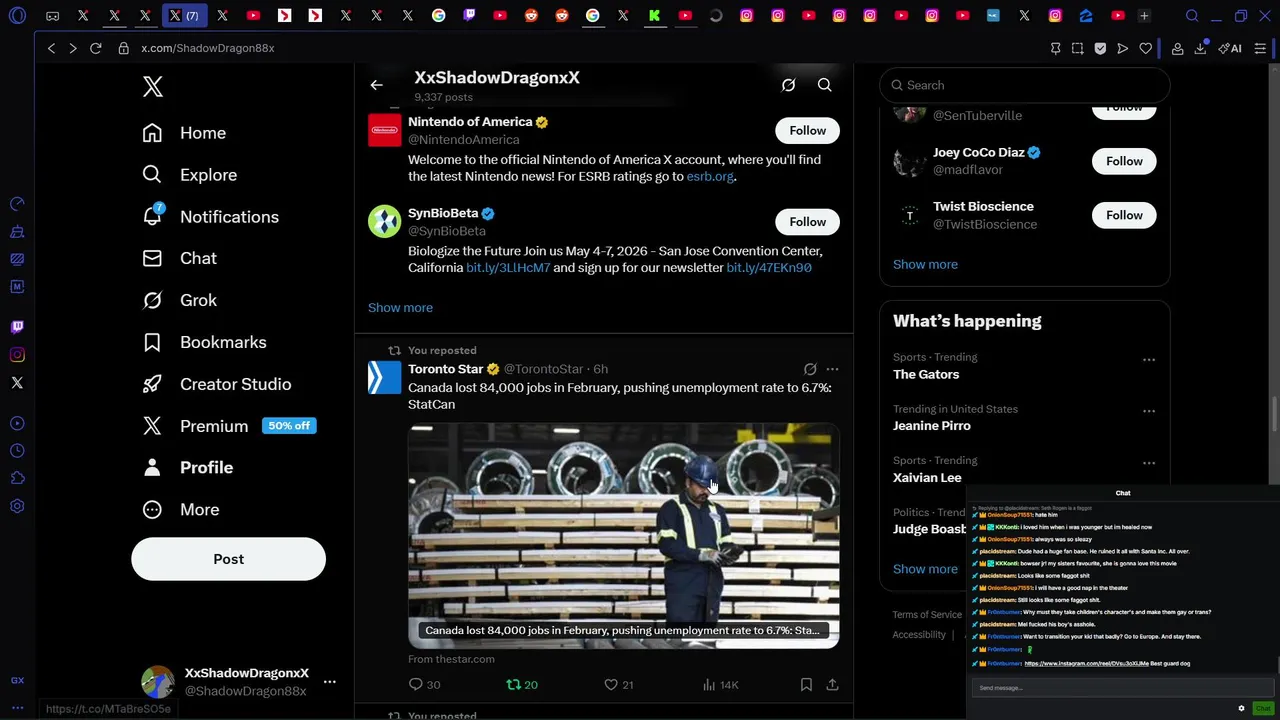Open Bookmarks in X navigation

click(204, 342)
